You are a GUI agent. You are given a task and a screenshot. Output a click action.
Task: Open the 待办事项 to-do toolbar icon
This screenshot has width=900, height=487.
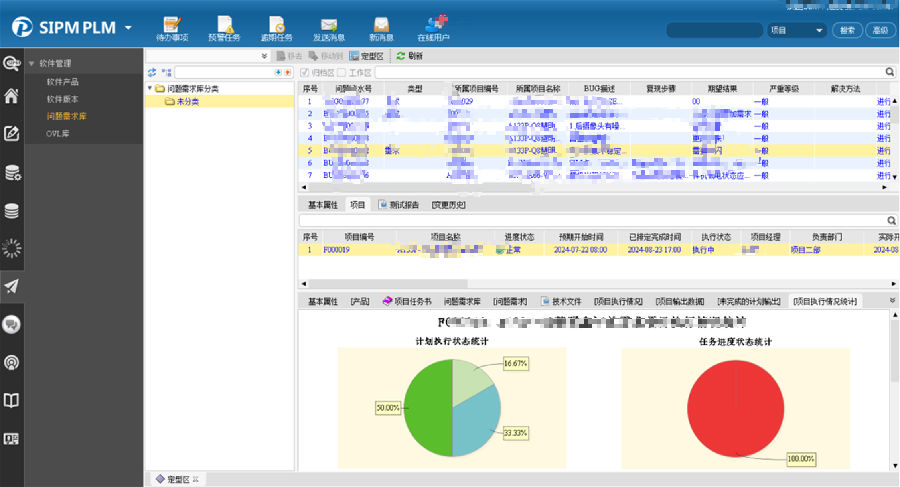171,26
